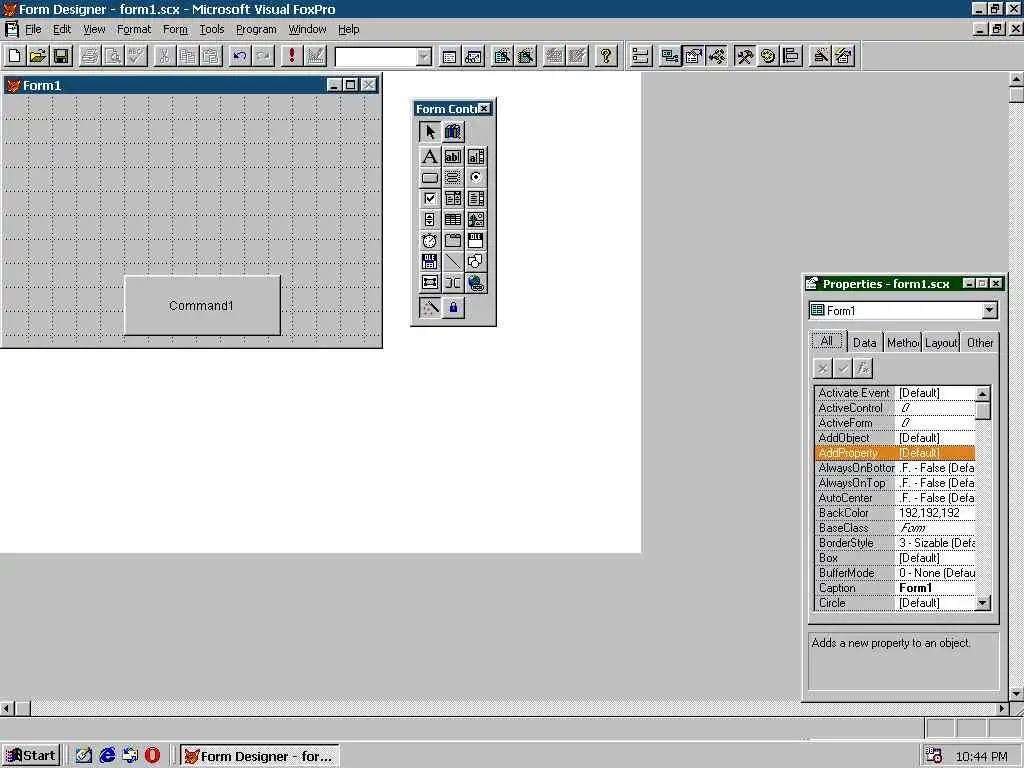The image size is (1024, 768).
Task: Select the Caption property row
Action: [x=895, y=588]
